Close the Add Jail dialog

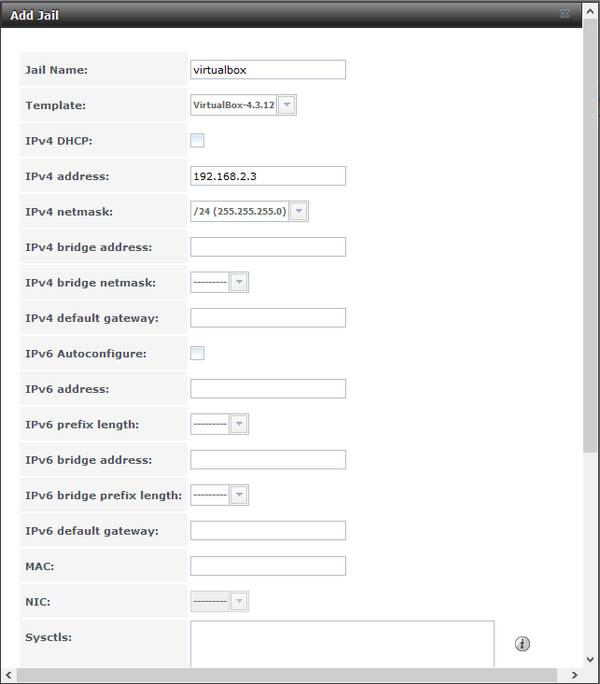[564, 14]
